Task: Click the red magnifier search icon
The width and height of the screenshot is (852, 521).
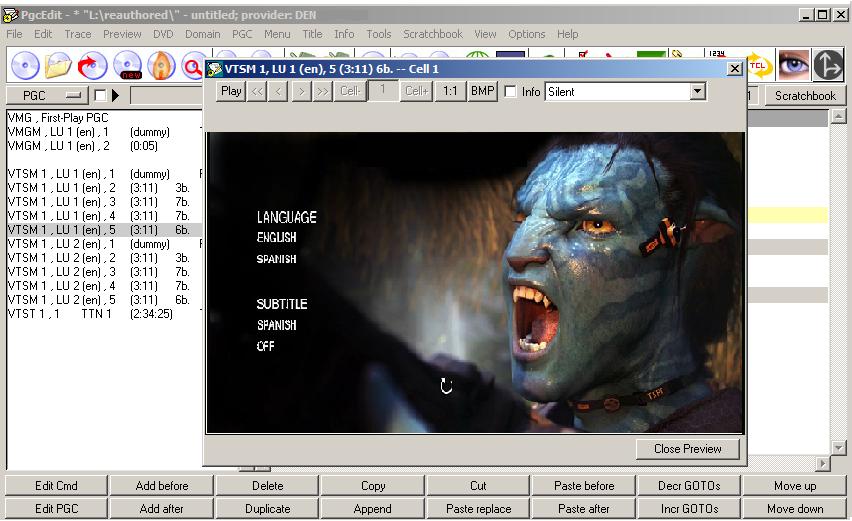Action: coord(192,66)
